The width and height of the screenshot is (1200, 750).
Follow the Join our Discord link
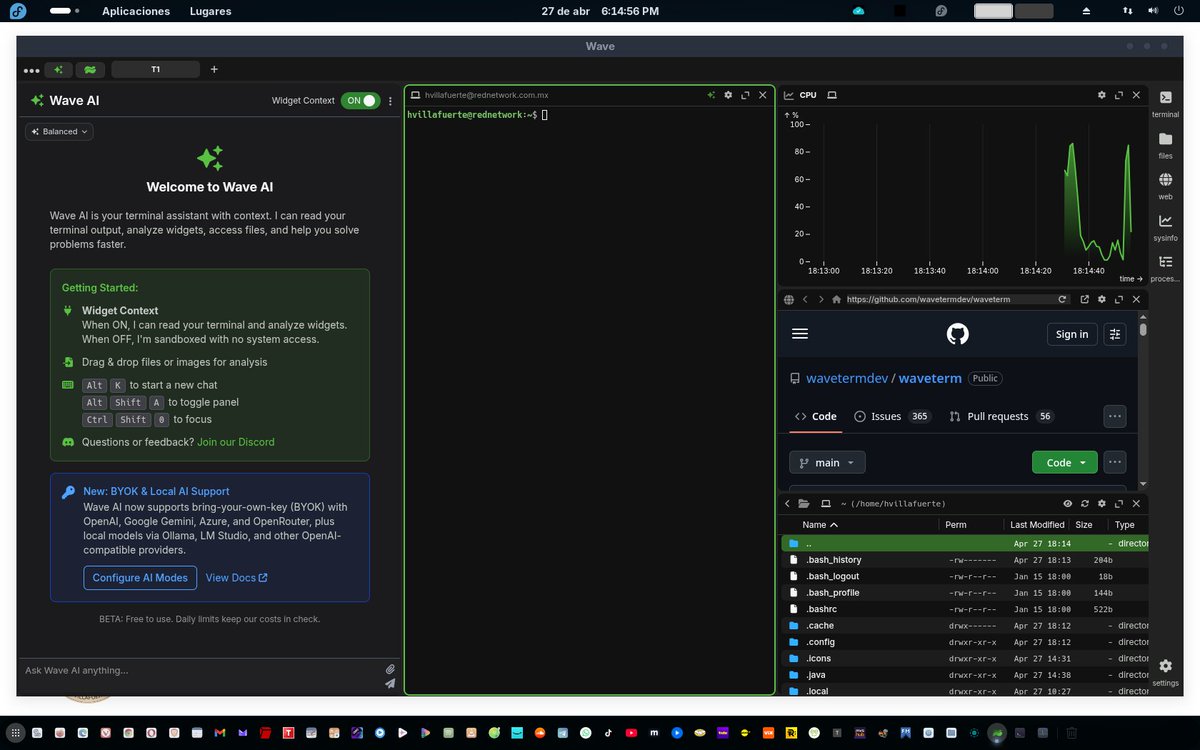(236, 442)
